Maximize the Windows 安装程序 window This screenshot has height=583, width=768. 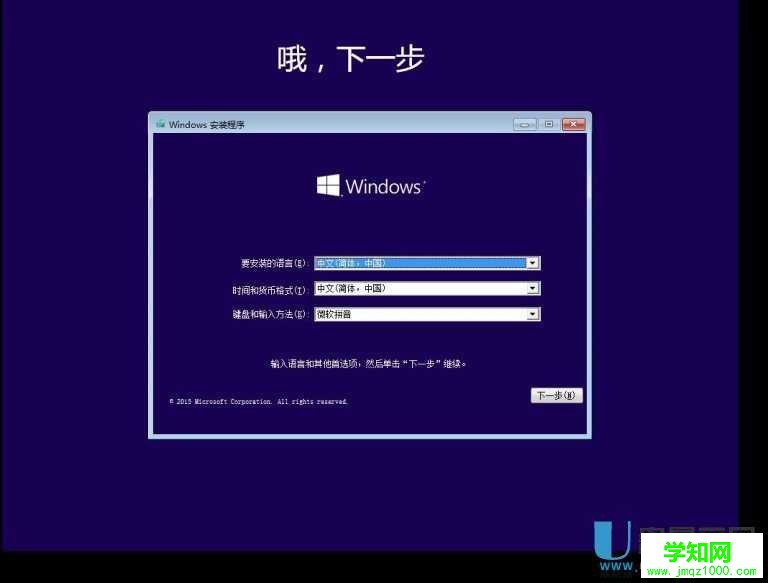[549, 124]
